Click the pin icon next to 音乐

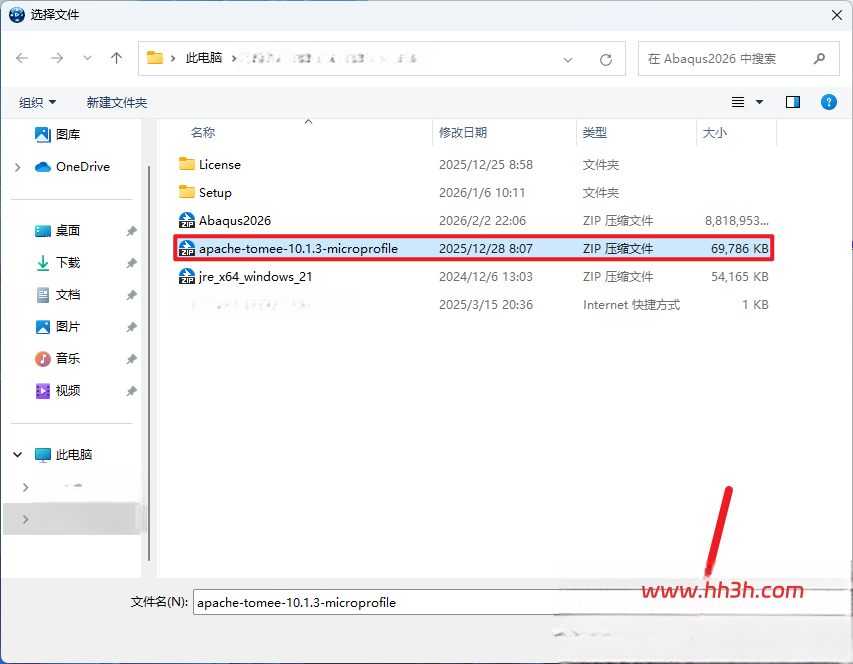coord(131,359)
